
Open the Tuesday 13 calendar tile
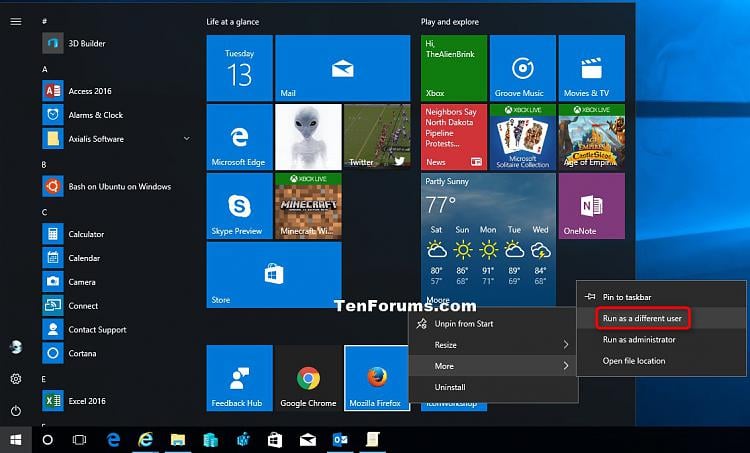[x=240, y=68]
